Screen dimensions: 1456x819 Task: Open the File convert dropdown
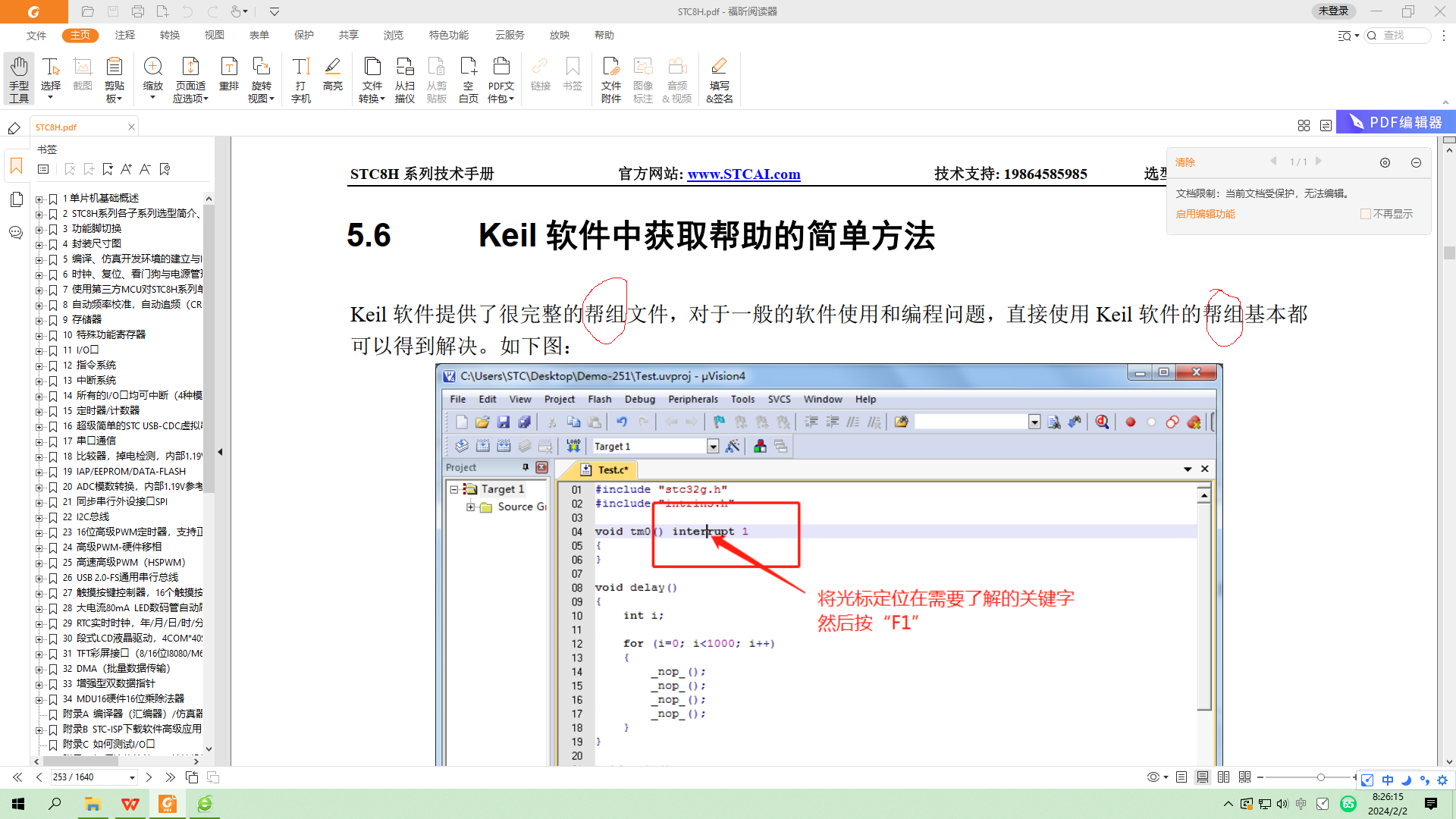coord(372,79)
